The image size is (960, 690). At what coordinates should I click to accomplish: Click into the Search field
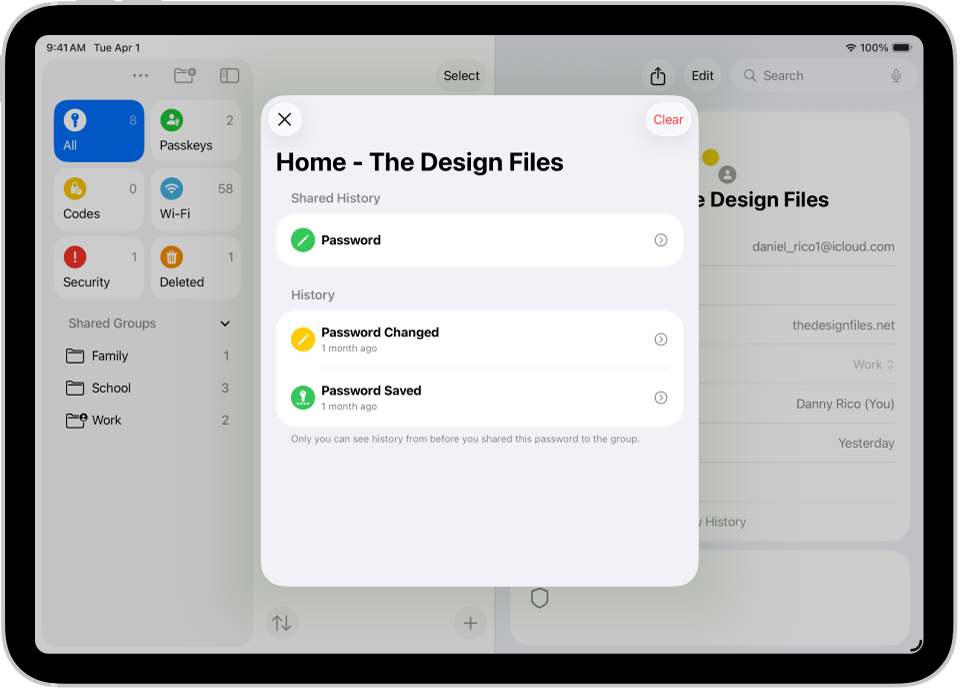[823, 76]
